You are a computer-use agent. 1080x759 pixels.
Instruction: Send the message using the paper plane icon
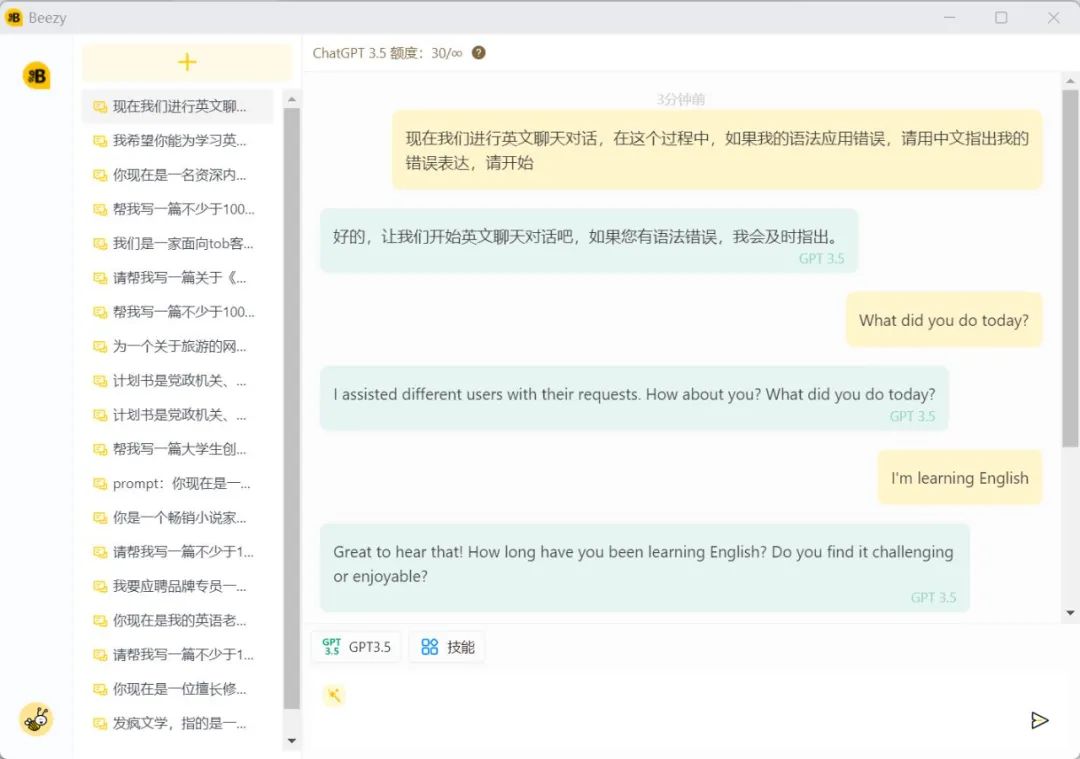tap(1040, 720)
